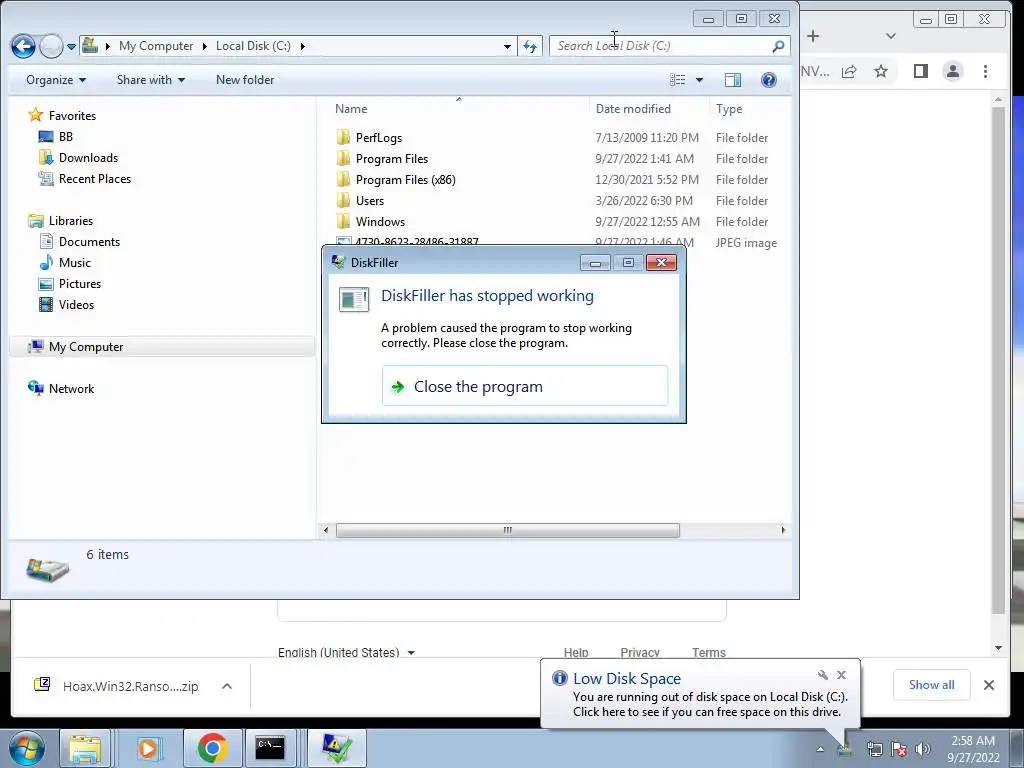The width and height of the screenshot is (1024, 768).
Task: Open the Chrome three-dot menu
Action: tap(985, 71)
